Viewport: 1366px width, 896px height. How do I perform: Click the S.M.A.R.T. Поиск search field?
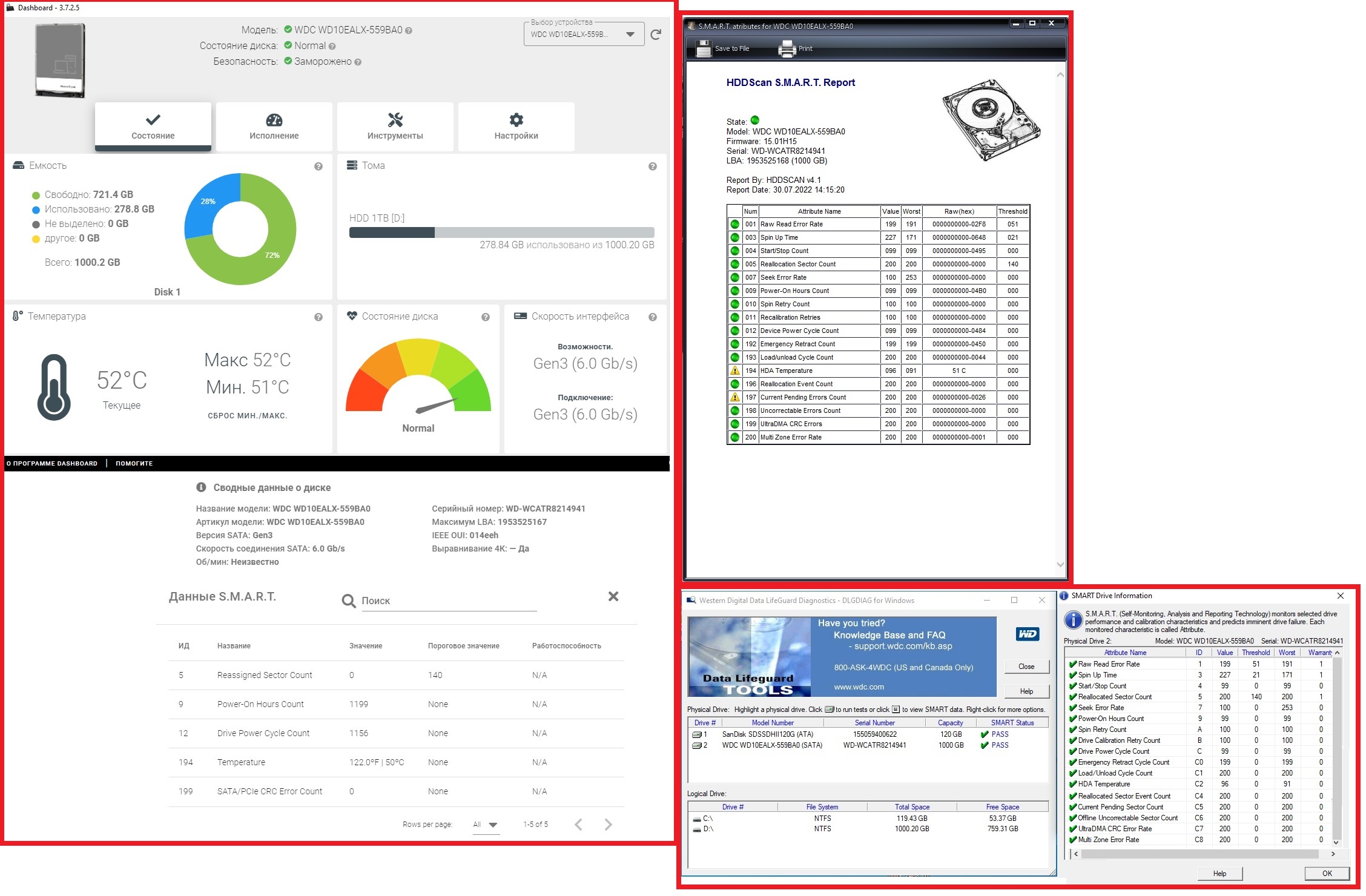point(448,601)
